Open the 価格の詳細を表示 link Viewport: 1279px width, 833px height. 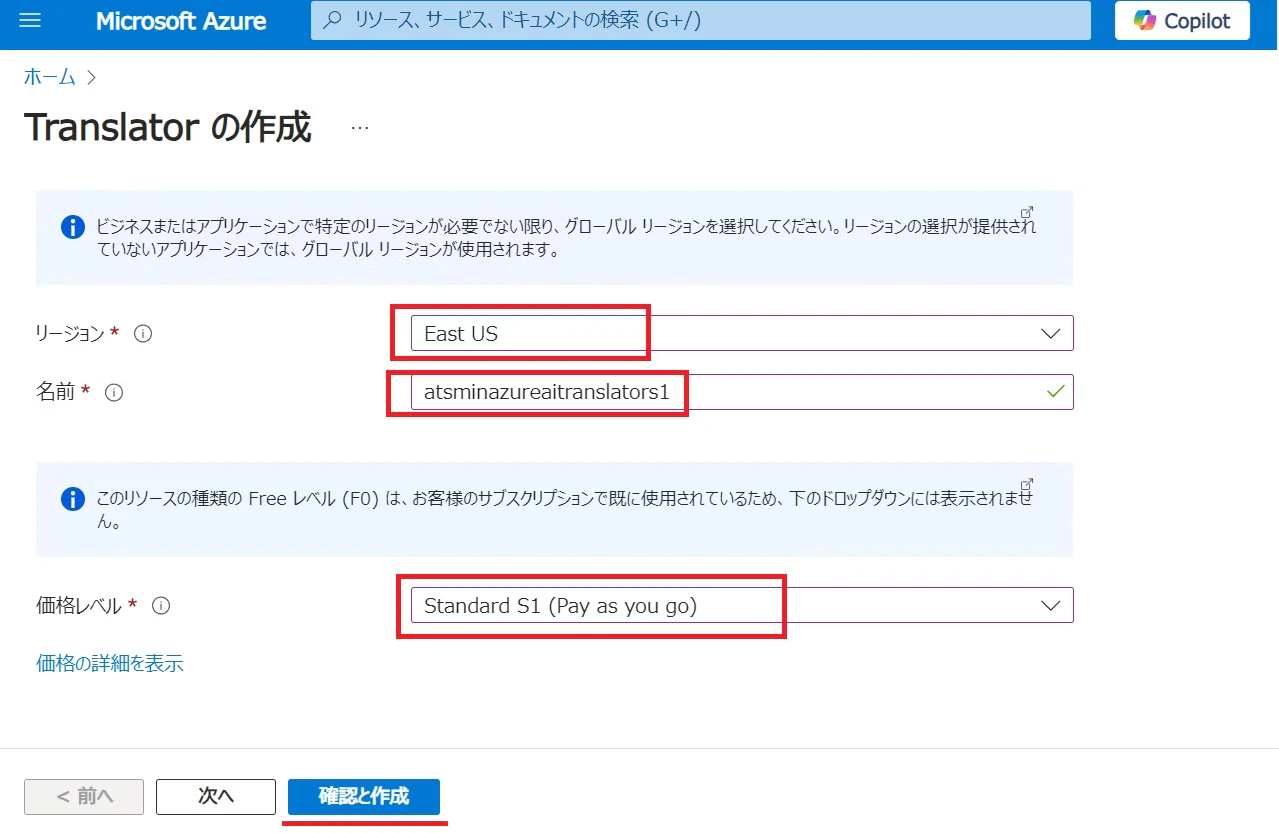[x=110, y=663]
